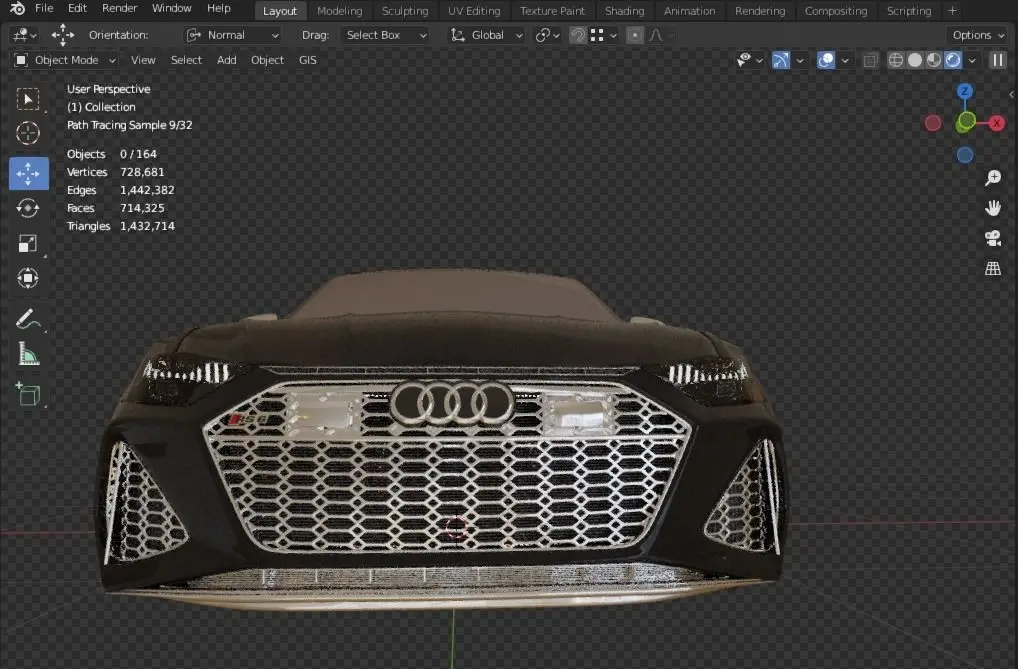Image resolution: width=1018 pixels, height=669 pixels.
Task: Click the Blender logo icon
Action: (18, 8)
